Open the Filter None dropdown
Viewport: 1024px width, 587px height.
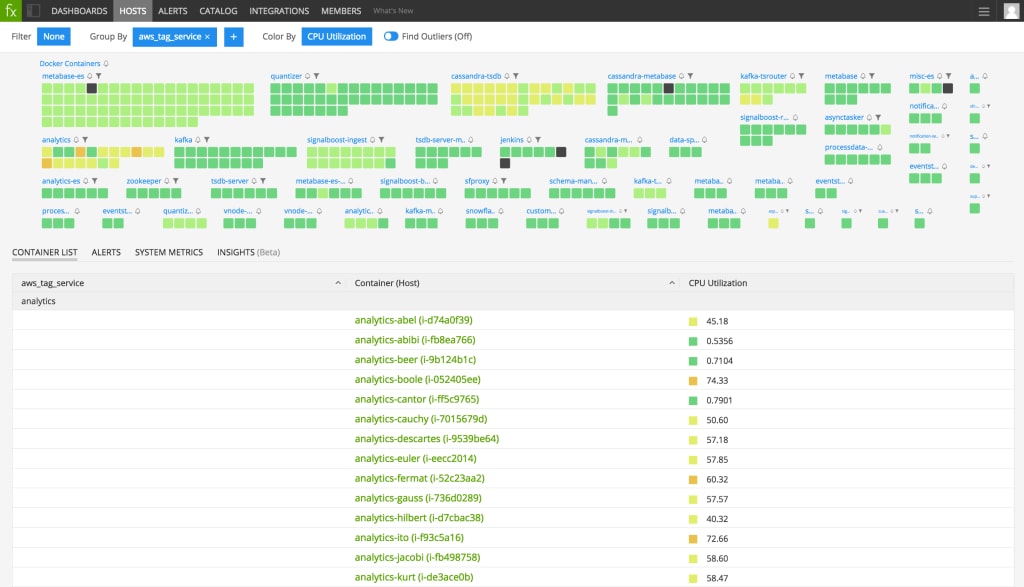(54, 37)
